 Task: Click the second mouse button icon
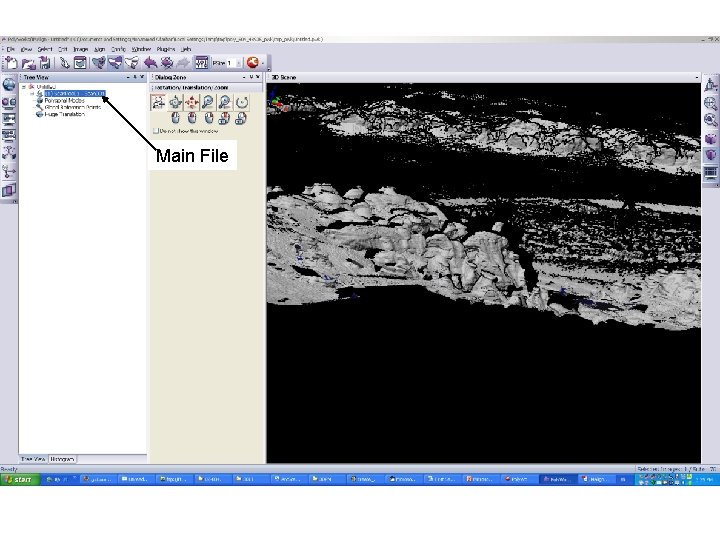(x=192, y=118)
